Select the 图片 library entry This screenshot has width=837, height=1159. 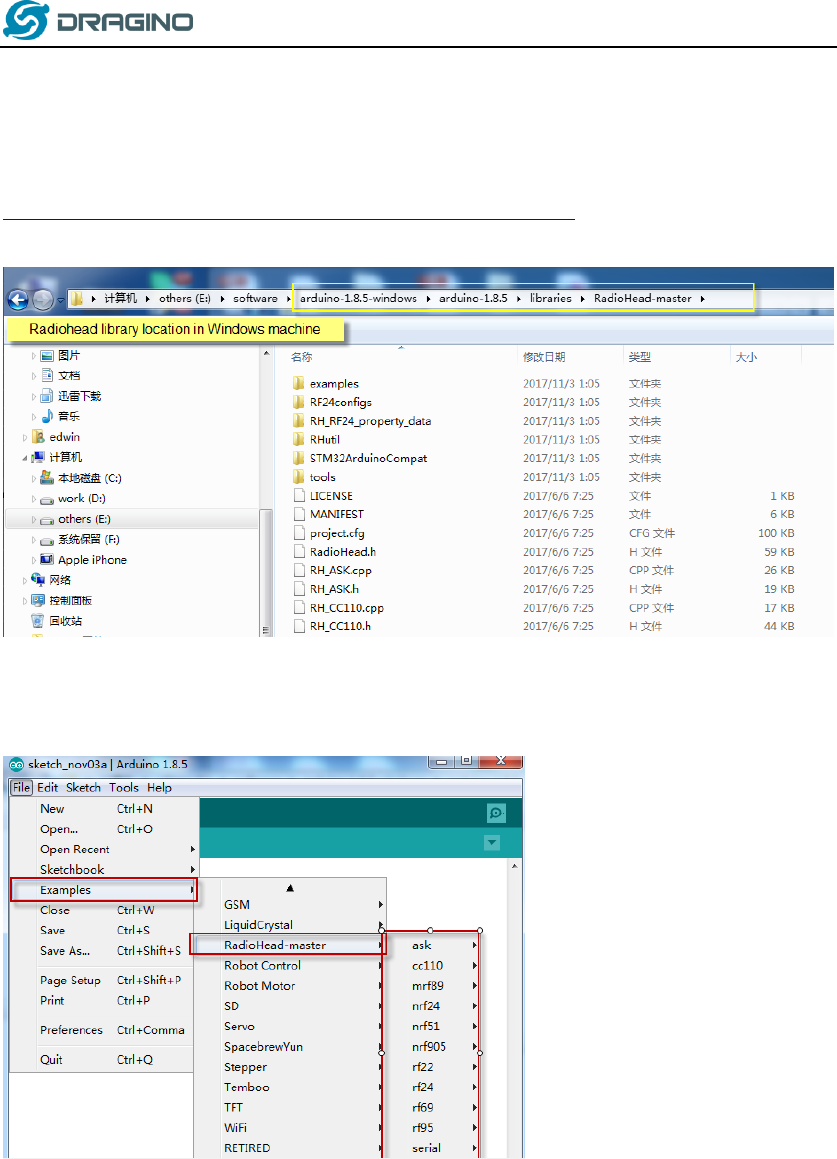(x=69, y=356)
